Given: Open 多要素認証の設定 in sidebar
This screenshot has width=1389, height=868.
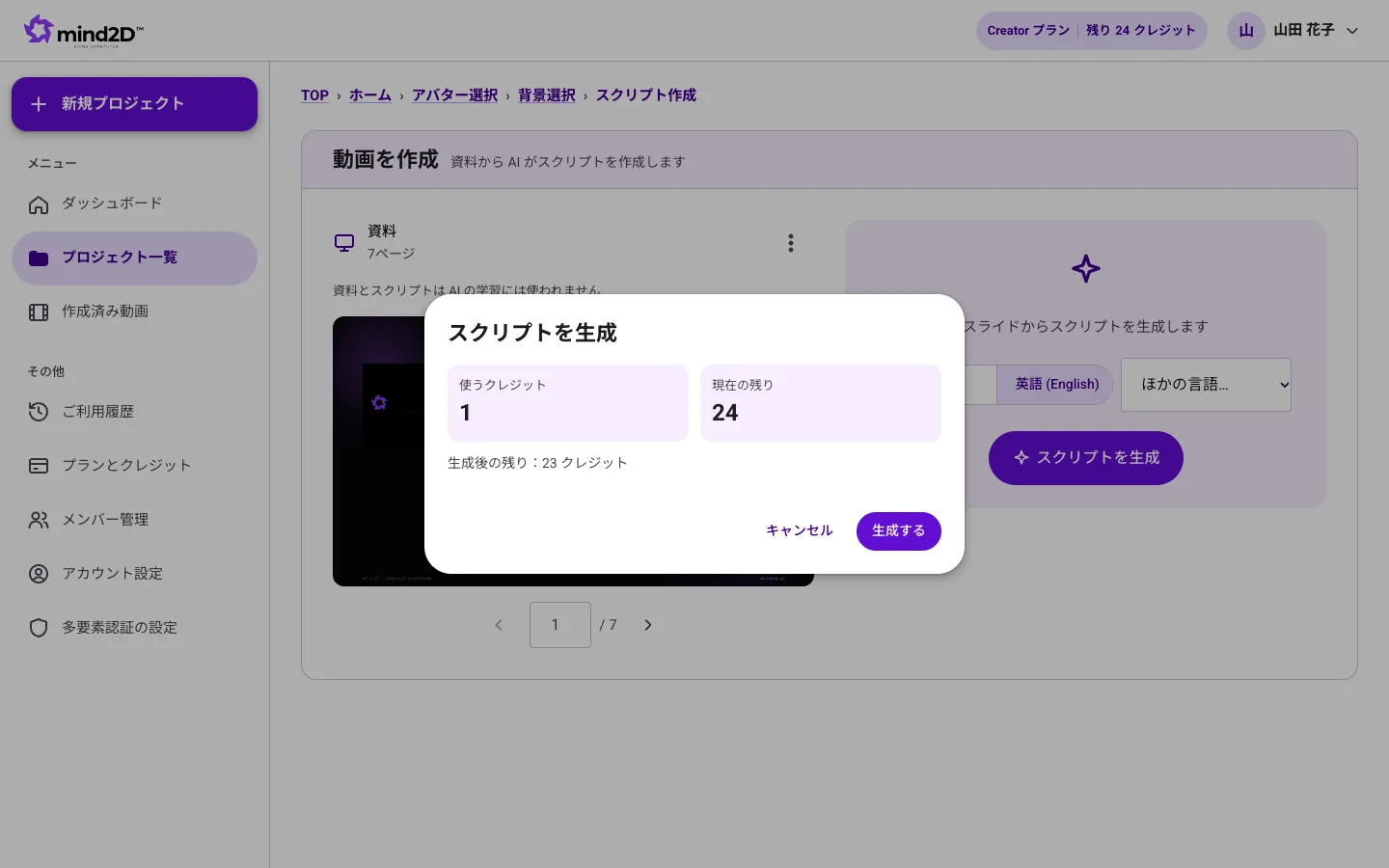Looking at the screenshot, I should click(134, 628).
